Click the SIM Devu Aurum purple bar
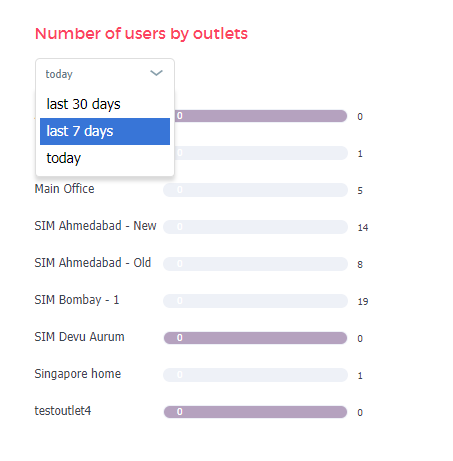The height and width of the screenshot is (461, 453). pos(255,338)
